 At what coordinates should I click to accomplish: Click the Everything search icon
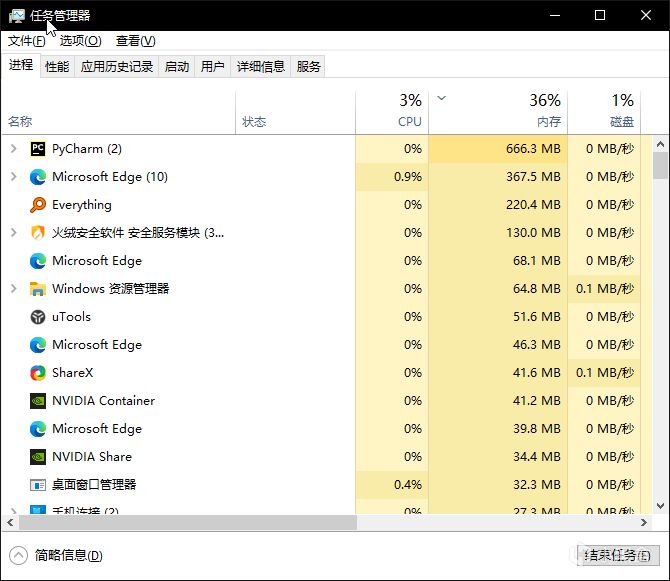(x=38, y=205)
